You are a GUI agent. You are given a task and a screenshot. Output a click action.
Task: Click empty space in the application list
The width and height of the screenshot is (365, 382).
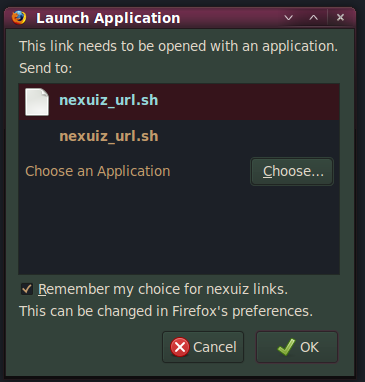179,230
